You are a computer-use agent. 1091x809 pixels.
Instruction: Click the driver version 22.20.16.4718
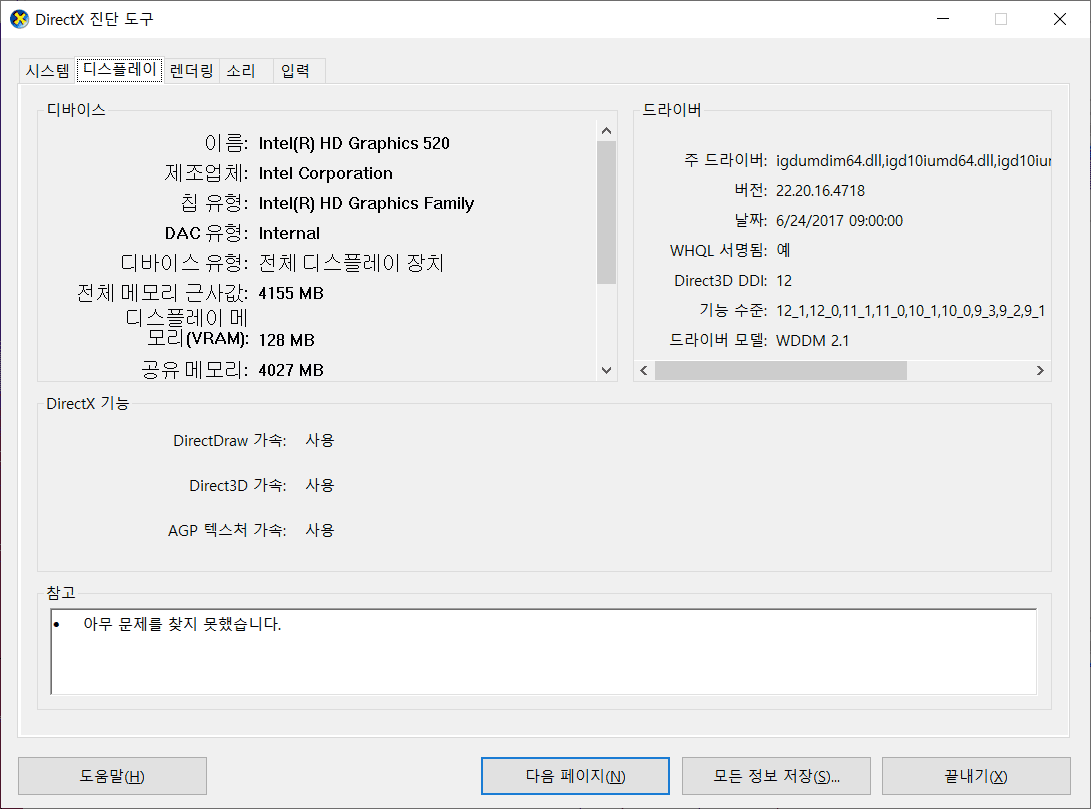click(x=820, y=191)
